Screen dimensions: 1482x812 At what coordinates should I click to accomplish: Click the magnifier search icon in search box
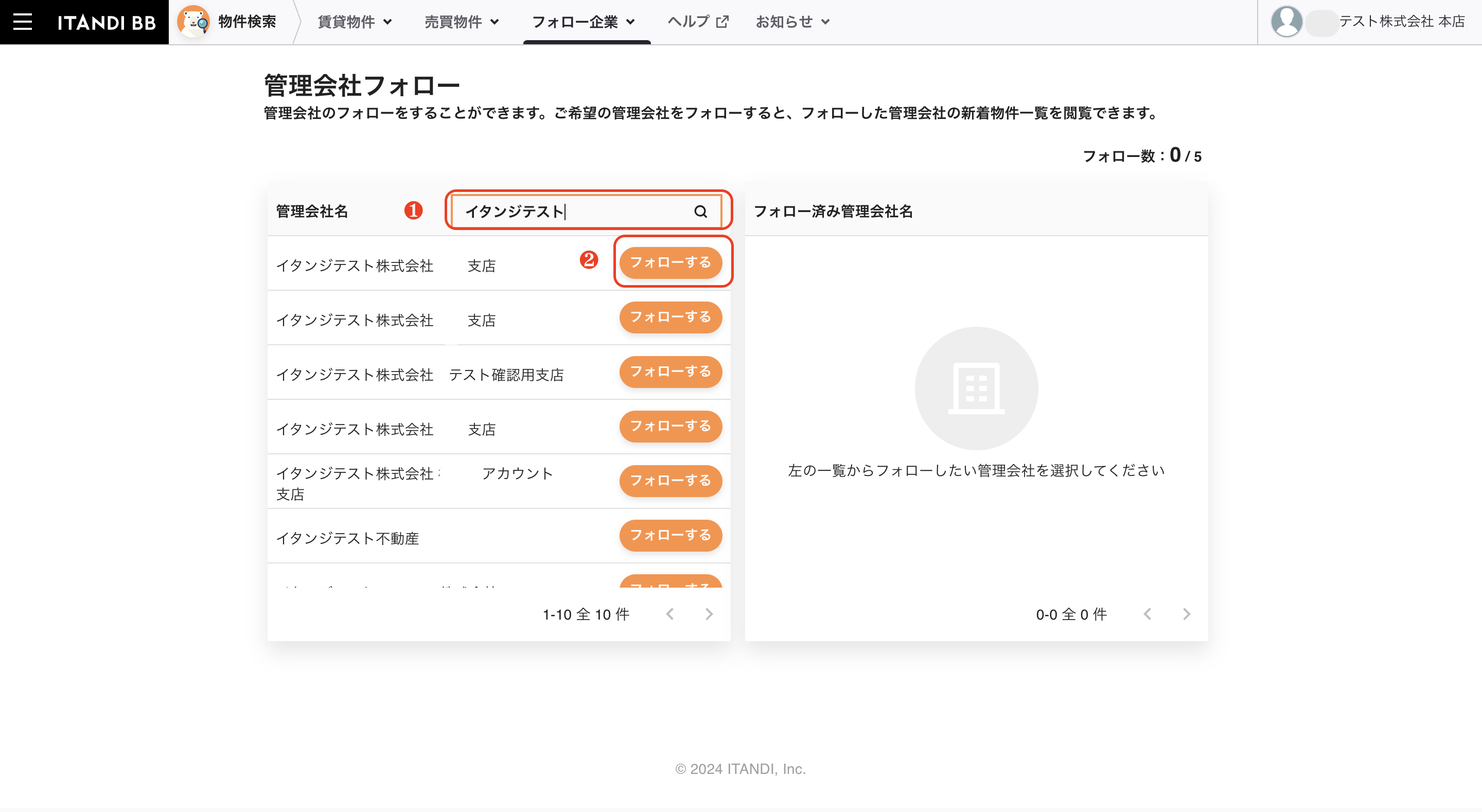click(x=700, y=211)
